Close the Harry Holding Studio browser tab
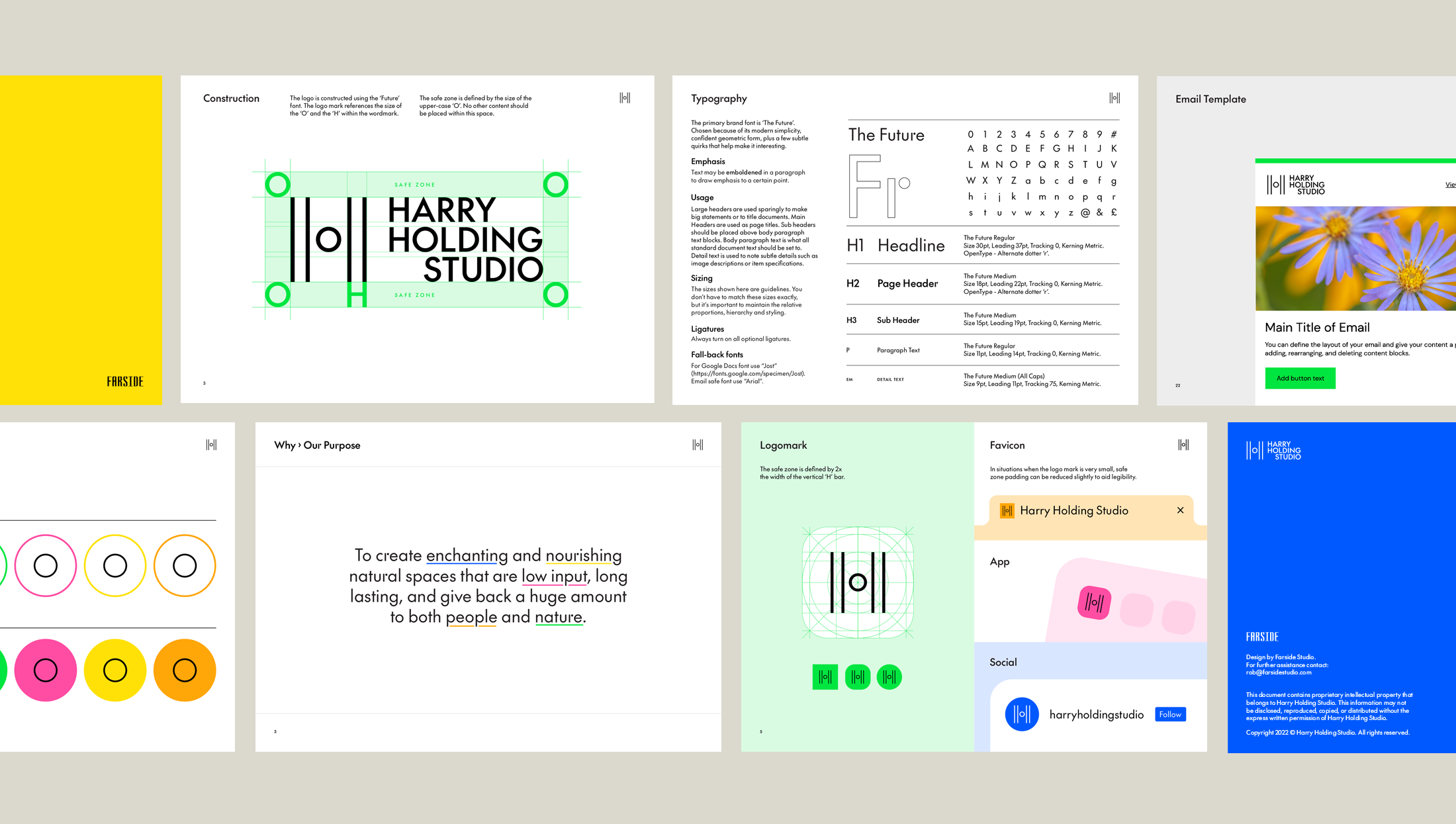1456x824 pixels. click(x=1180, y=510)
